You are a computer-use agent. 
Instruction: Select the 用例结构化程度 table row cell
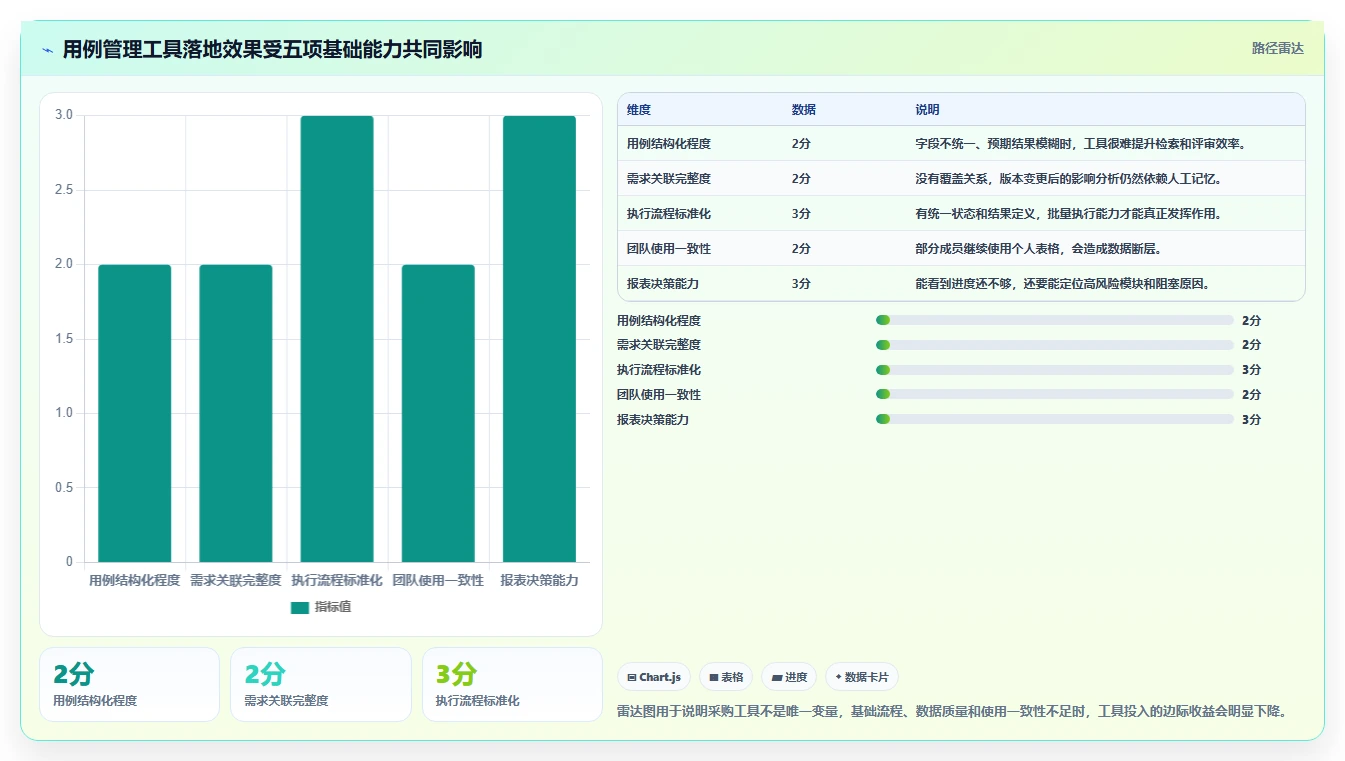point(669,144)
